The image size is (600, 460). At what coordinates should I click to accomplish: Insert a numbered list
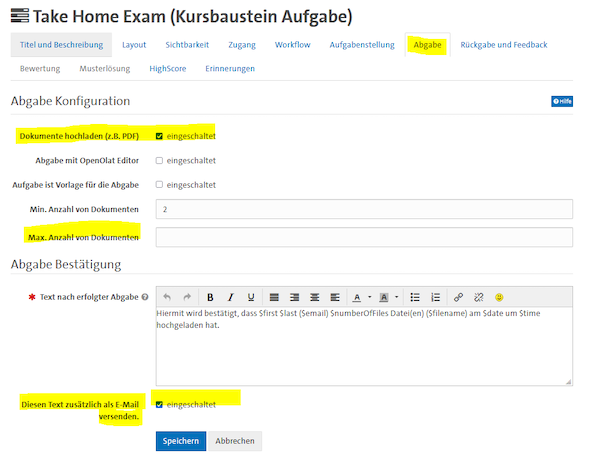435,297
